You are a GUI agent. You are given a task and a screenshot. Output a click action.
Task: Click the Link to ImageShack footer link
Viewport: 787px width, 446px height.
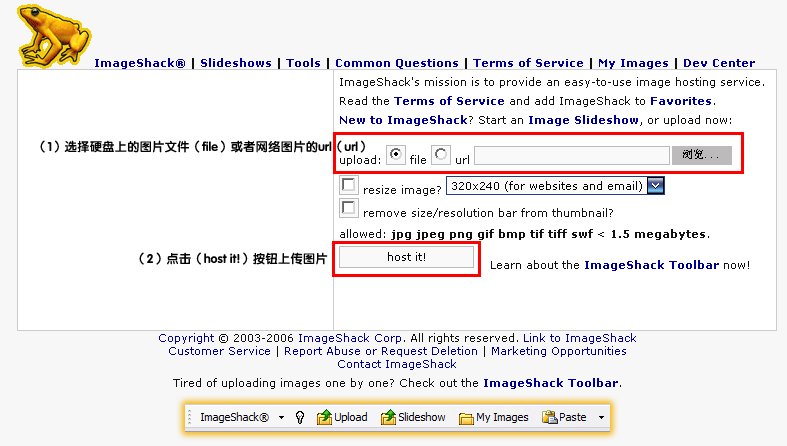(580, 338)
